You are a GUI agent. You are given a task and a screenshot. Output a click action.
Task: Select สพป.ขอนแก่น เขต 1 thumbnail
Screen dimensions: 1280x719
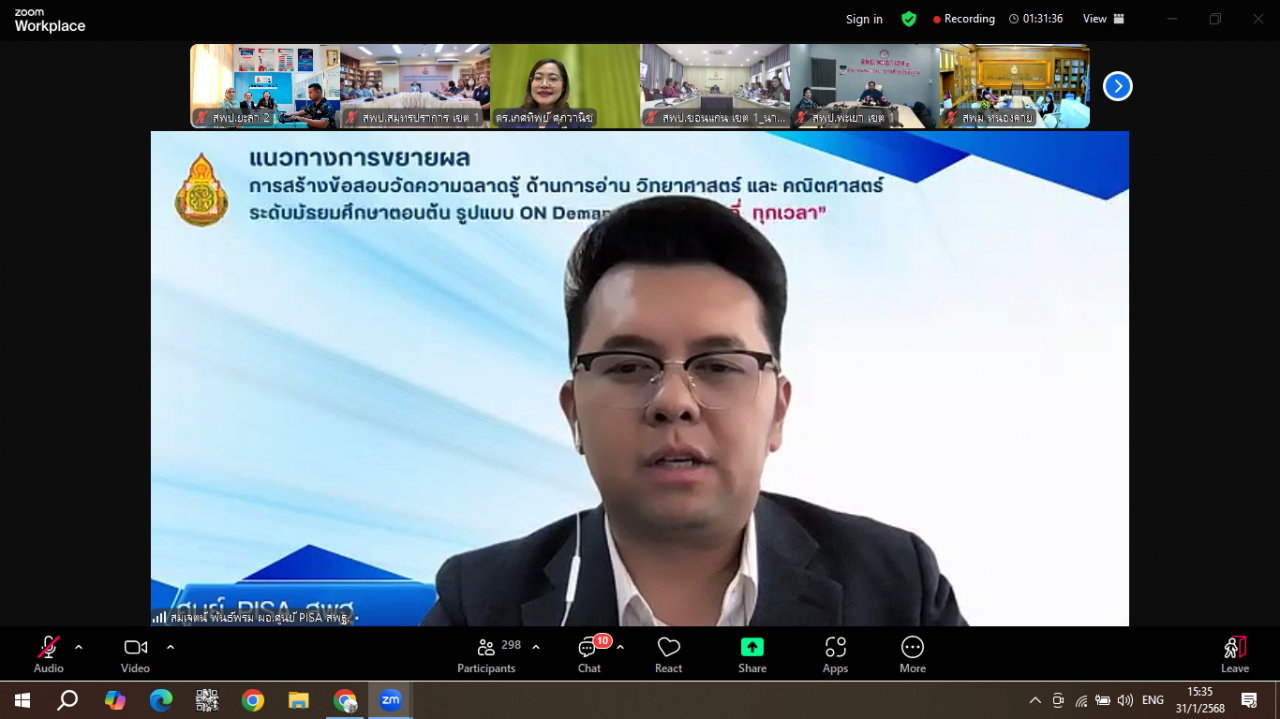pyautogui.click(x=715, y=86)
